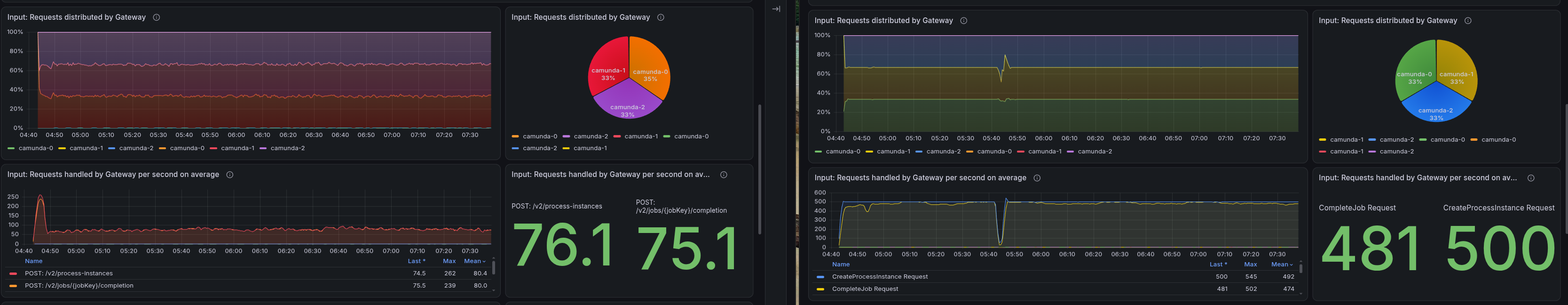
Task: Click down arrow of left dashboard's legend table scrollbar
Action: (x=494, y=290)
